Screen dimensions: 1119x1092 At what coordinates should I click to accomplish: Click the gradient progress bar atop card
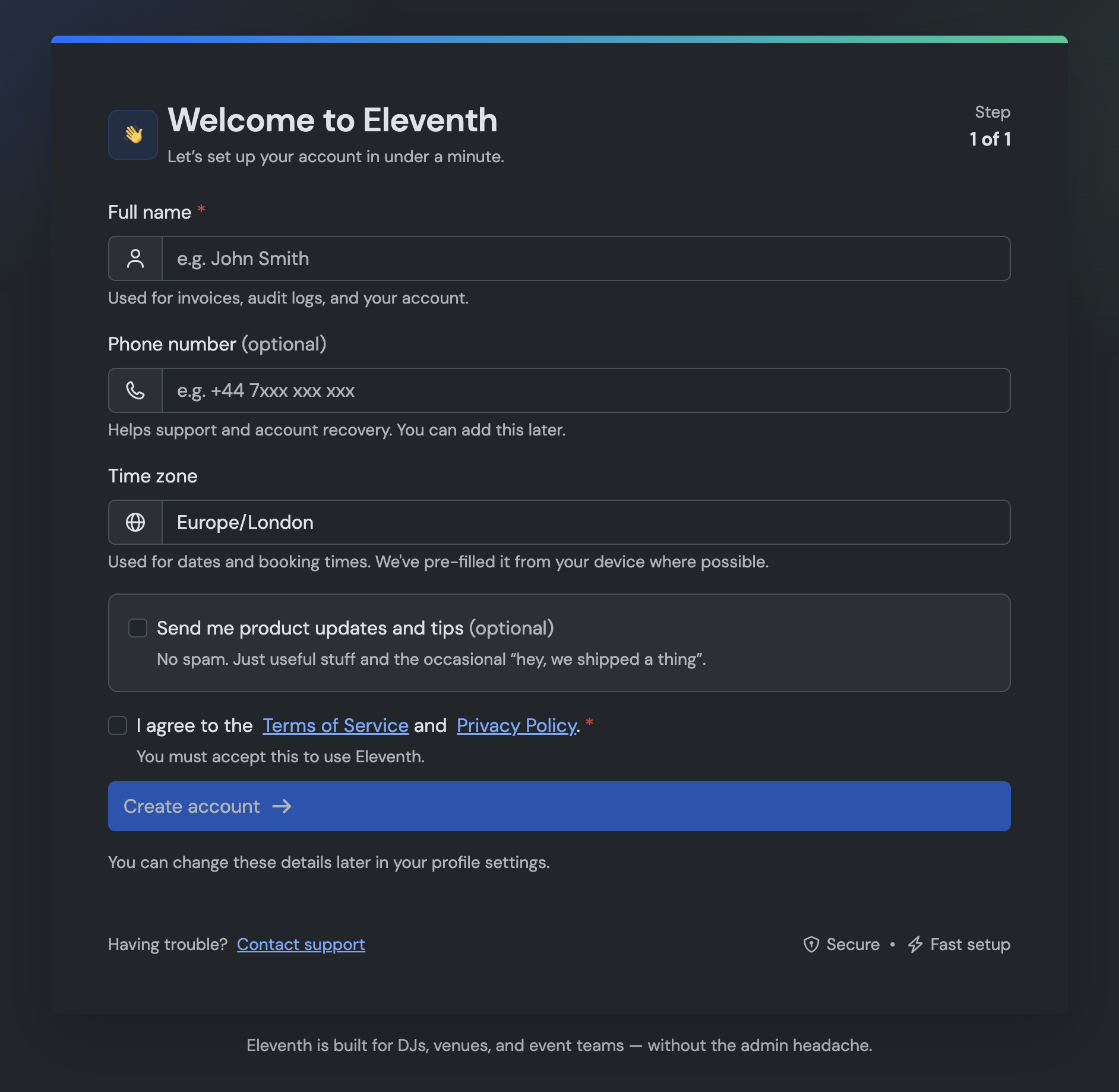[x=559, y=39]
